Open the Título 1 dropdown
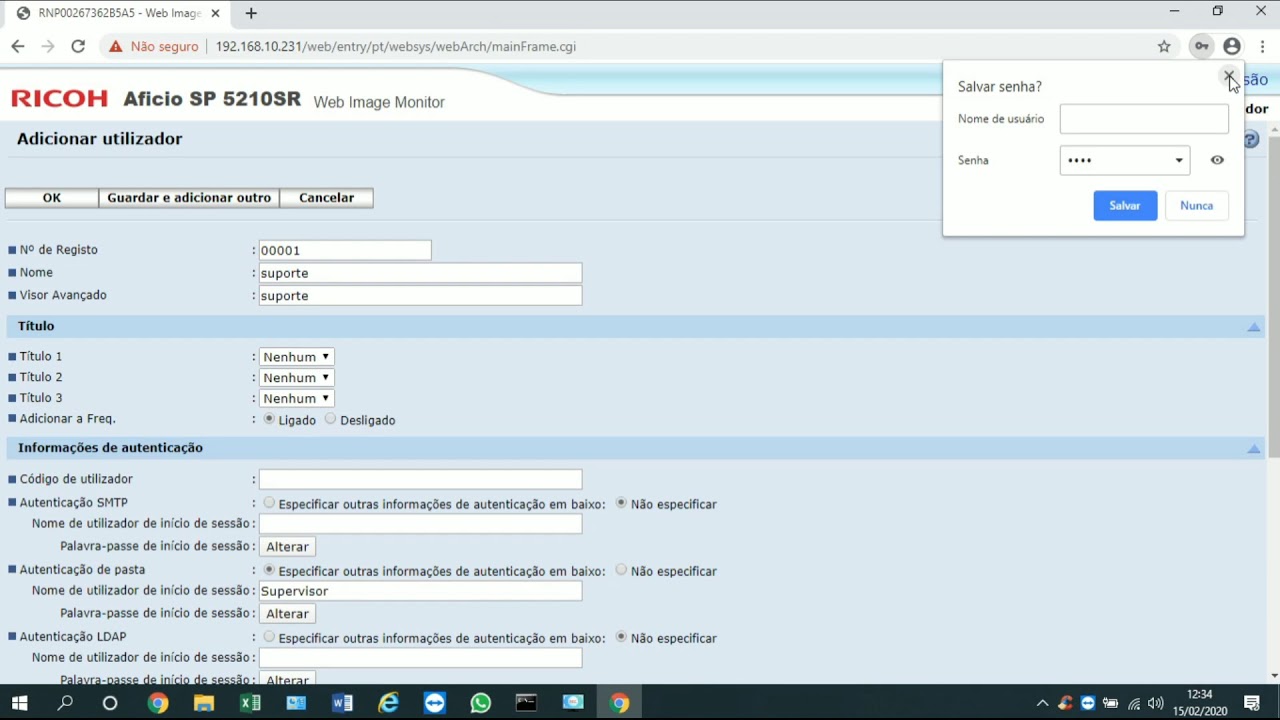This screenshot has width=1280, height=720. (296, 357)
